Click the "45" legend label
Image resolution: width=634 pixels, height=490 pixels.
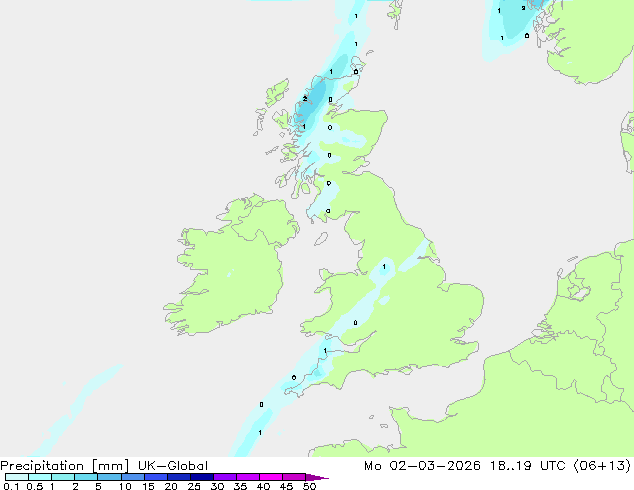coord(286,486)
